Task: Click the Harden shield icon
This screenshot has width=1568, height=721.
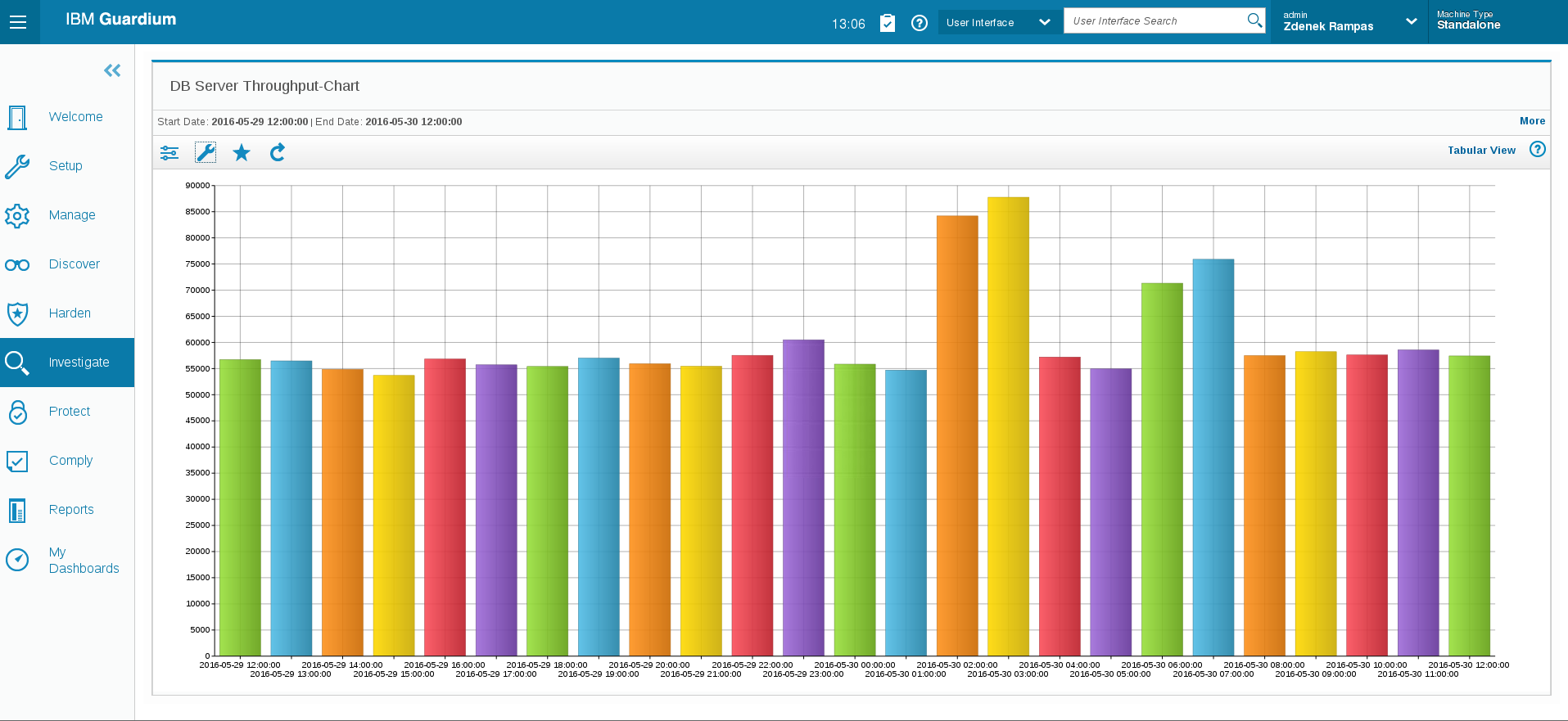Action: (x=17, y=313)
